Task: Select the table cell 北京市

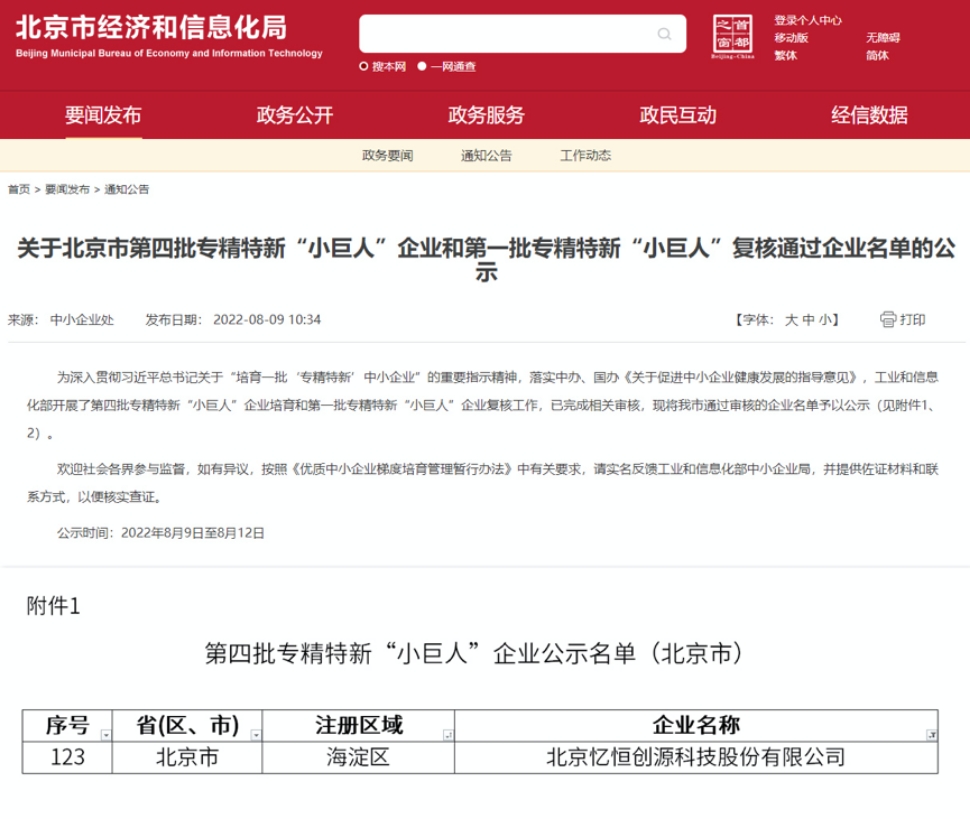Action: pos(187,757)
